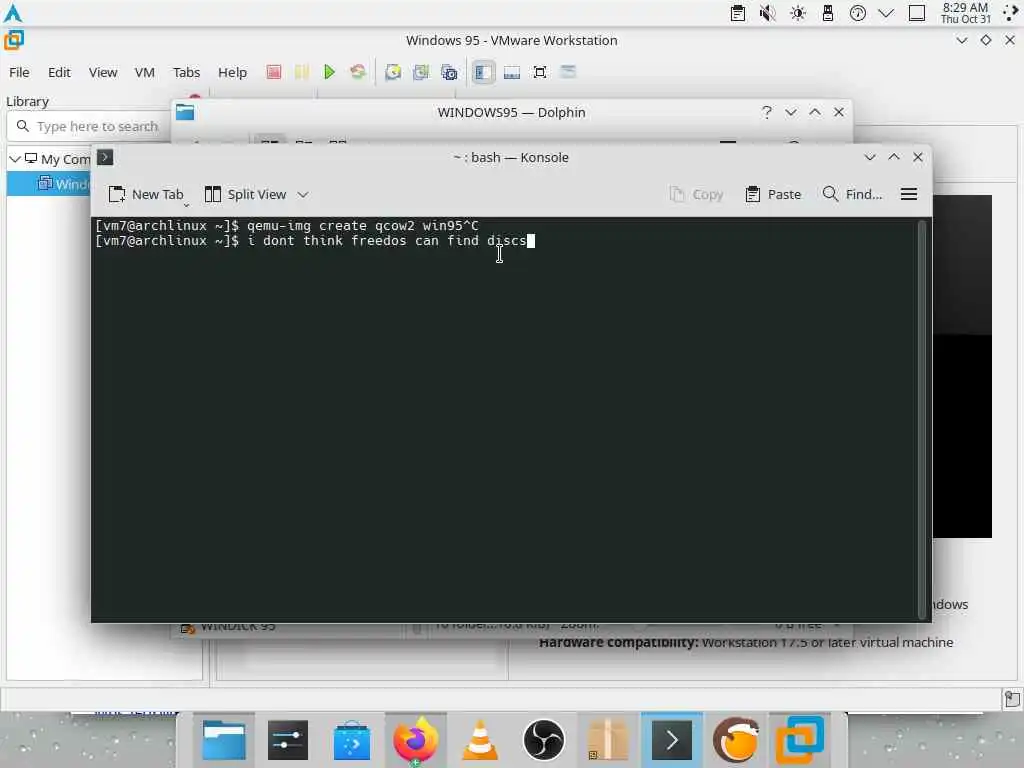Click the restart VM toolbar icon
The width and height of the screenshot is (1024, 768).
(358, 72)
